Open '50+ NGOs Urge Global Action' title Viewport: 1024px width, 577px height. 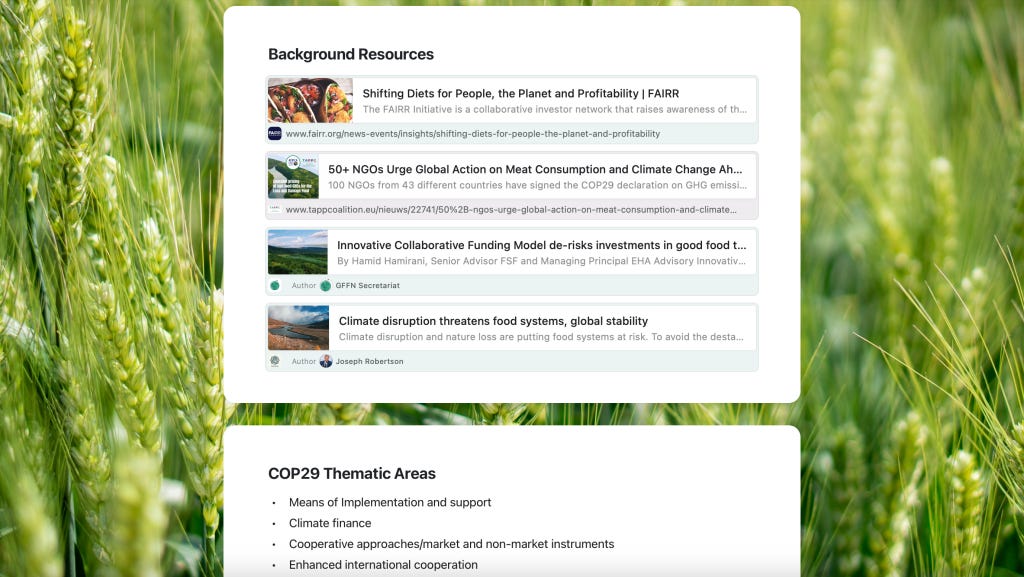coord(535,169)
